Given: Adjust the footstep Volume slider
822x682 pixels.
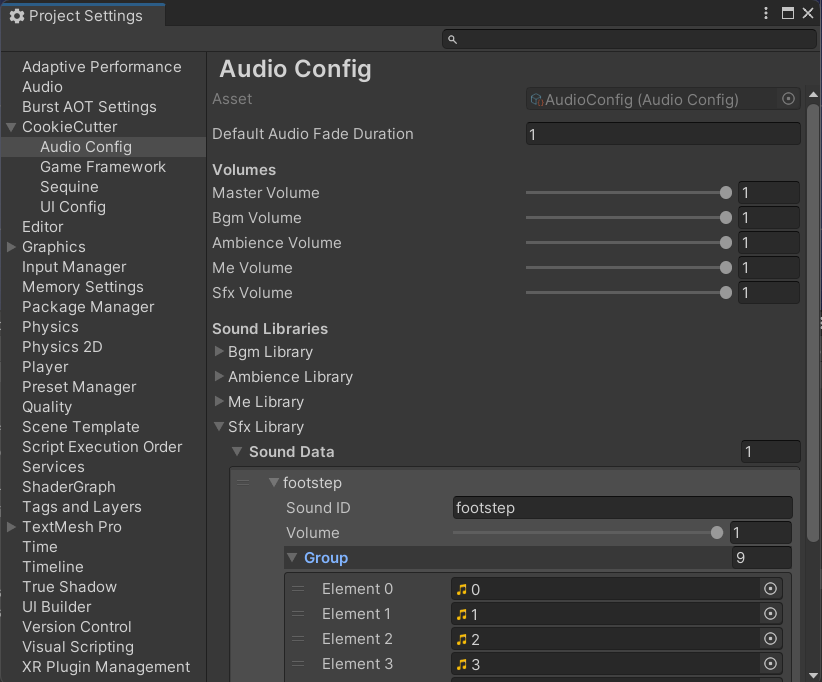Looking at the screenshot, I should tap(588, 533).
